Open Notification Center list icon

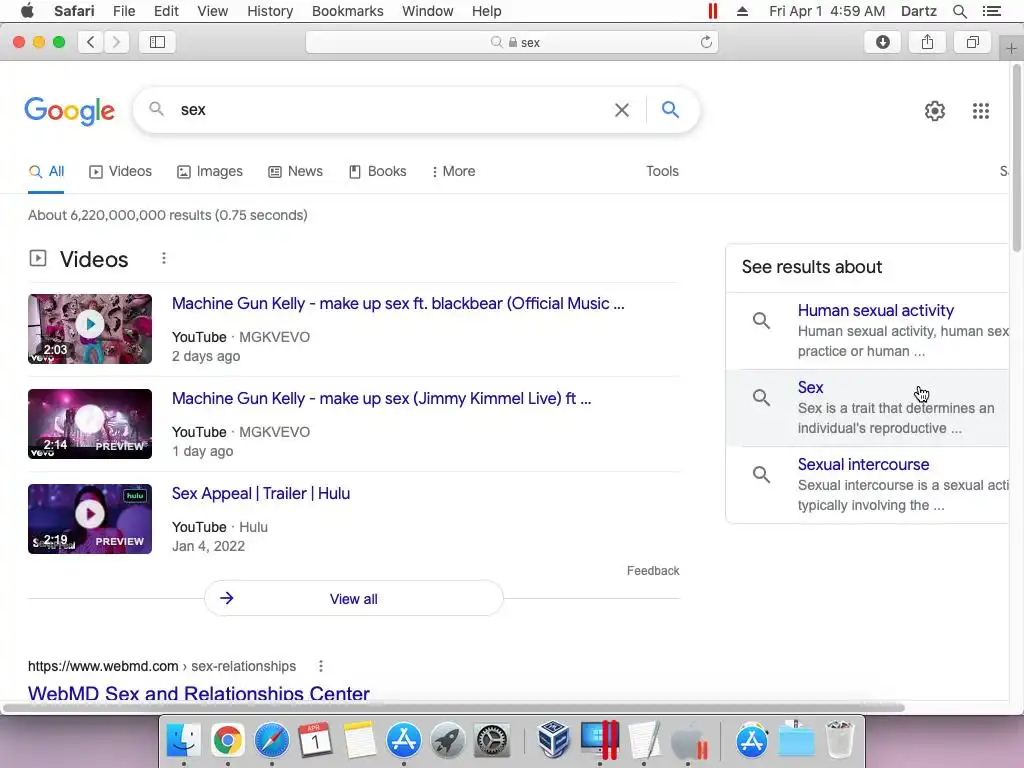991,11
